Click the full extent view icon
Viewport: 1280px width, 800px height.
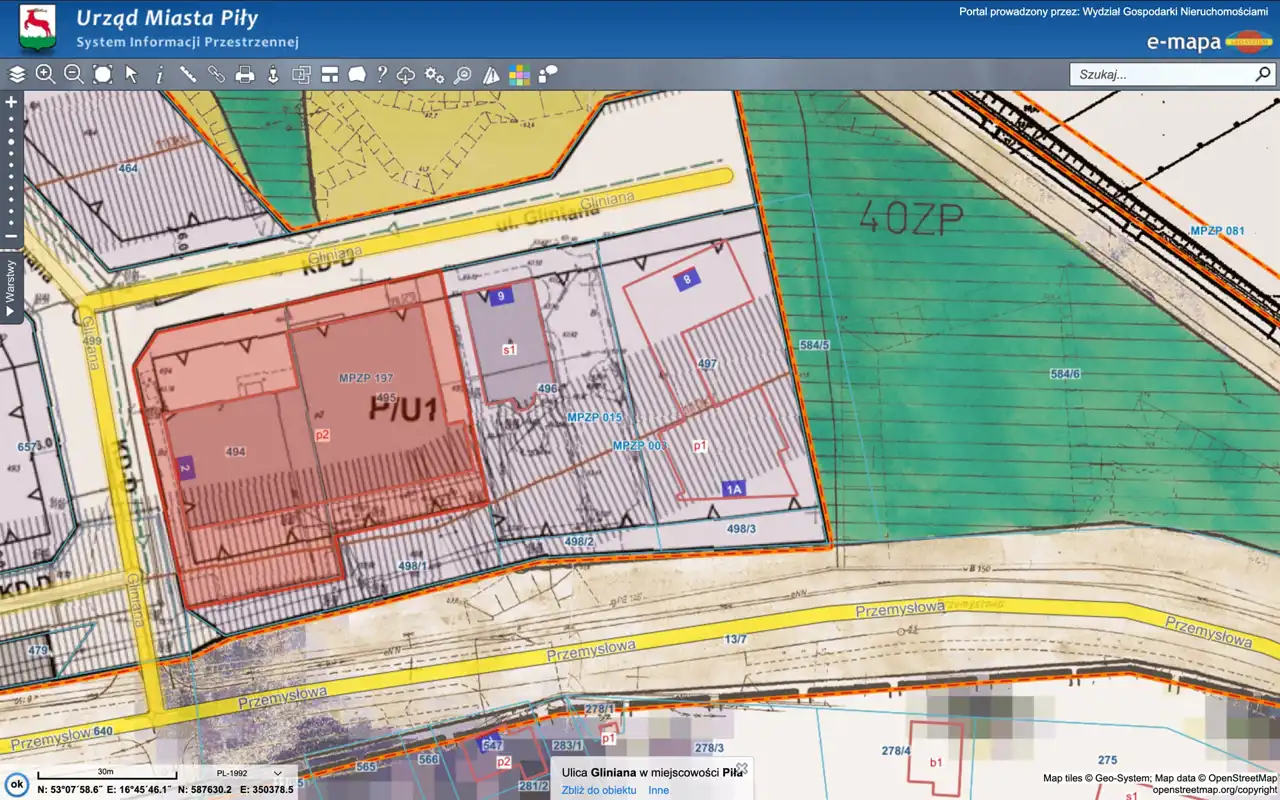tap(102, 74)
